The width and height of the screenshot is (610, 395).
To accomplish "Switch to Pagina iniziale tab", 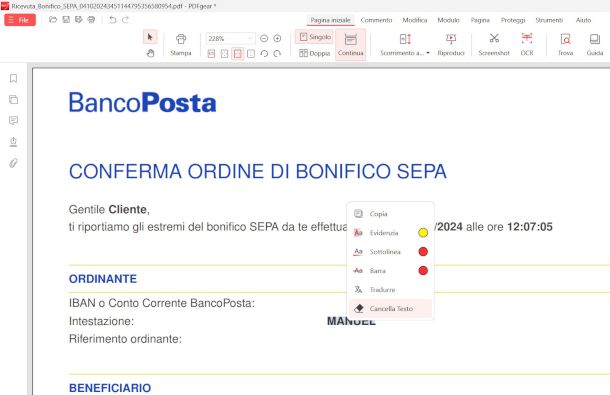I will tap(330, 20).
